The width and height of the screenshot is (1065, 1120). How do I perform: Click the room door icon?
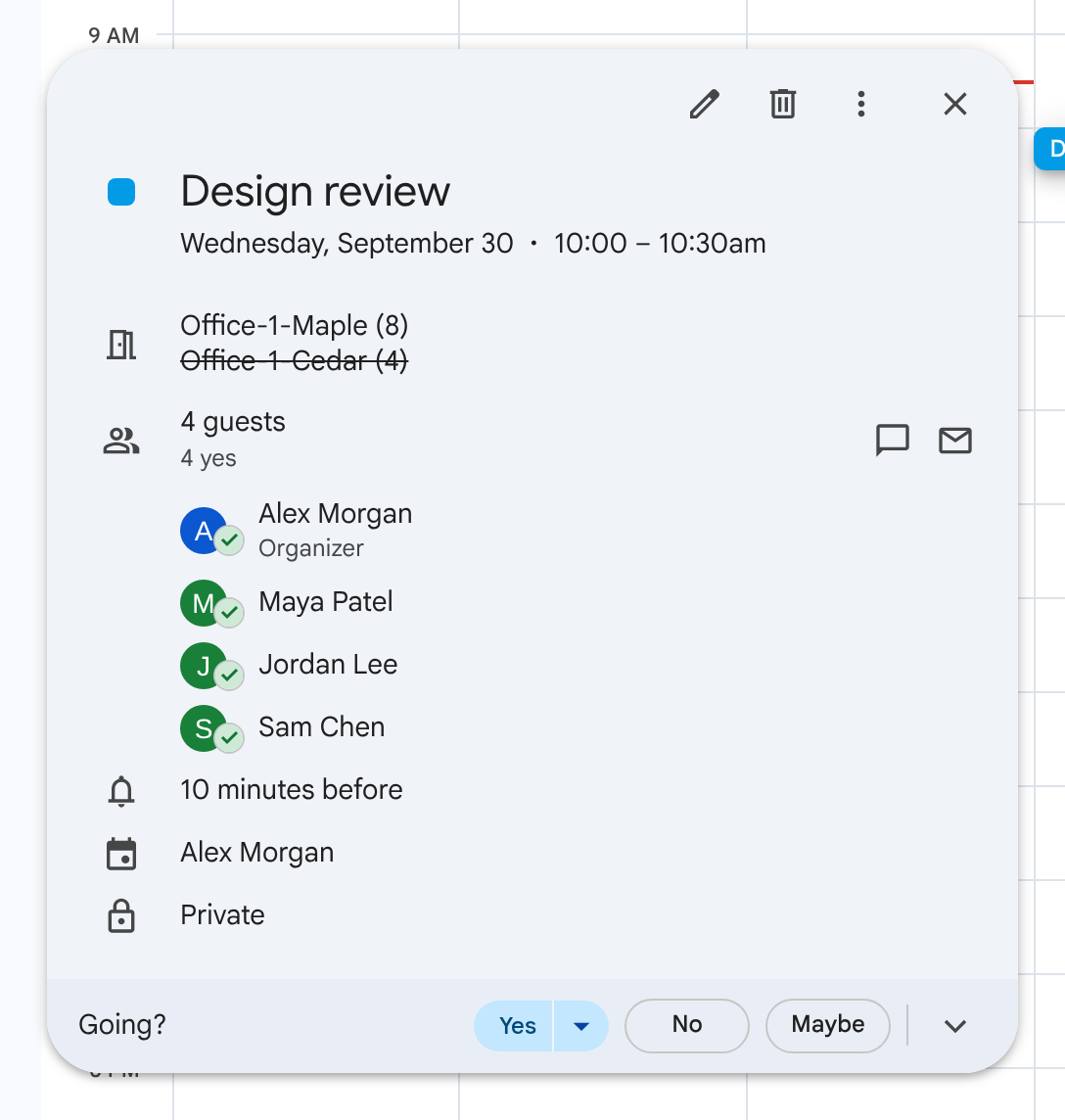coord(121,345)
